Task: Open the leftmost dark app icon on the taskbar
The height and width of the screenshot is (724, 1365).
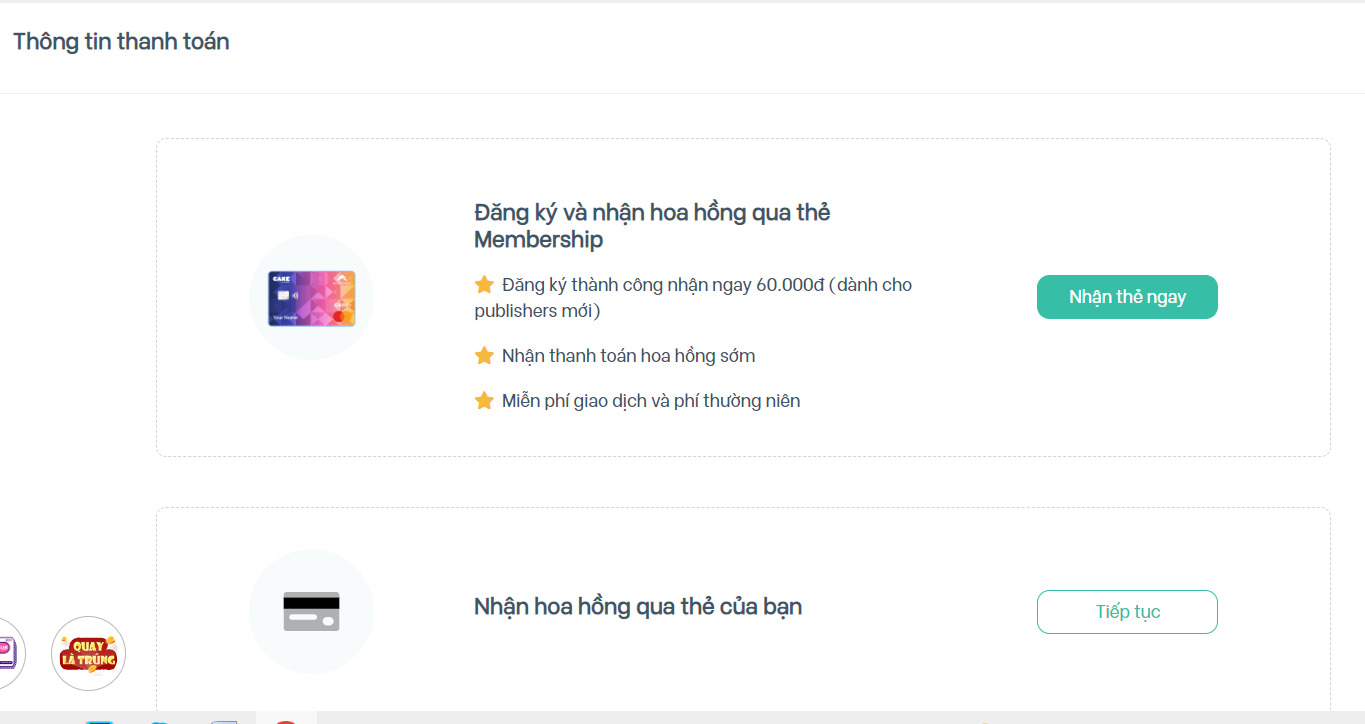Action: pos(100,720)
